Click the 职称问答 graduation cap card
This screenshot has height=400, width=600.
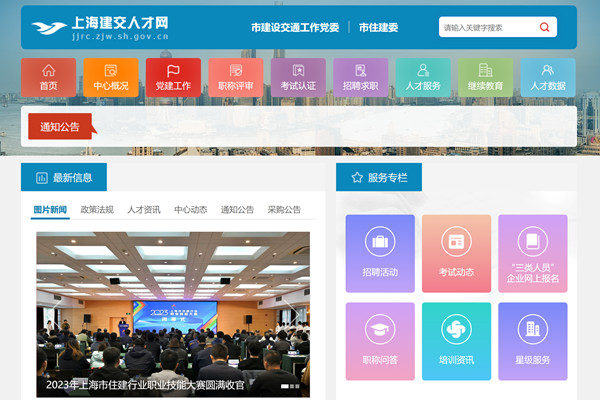pos(380,341)
